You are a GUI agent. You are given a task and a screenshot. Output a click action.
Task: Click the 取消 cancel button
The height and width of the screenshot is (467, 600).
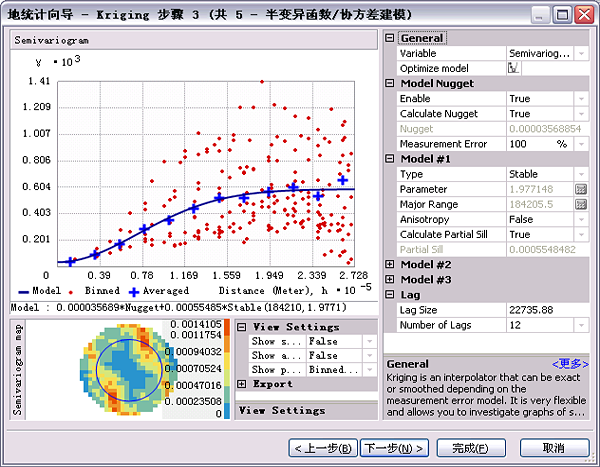click(x=553, y=447)
